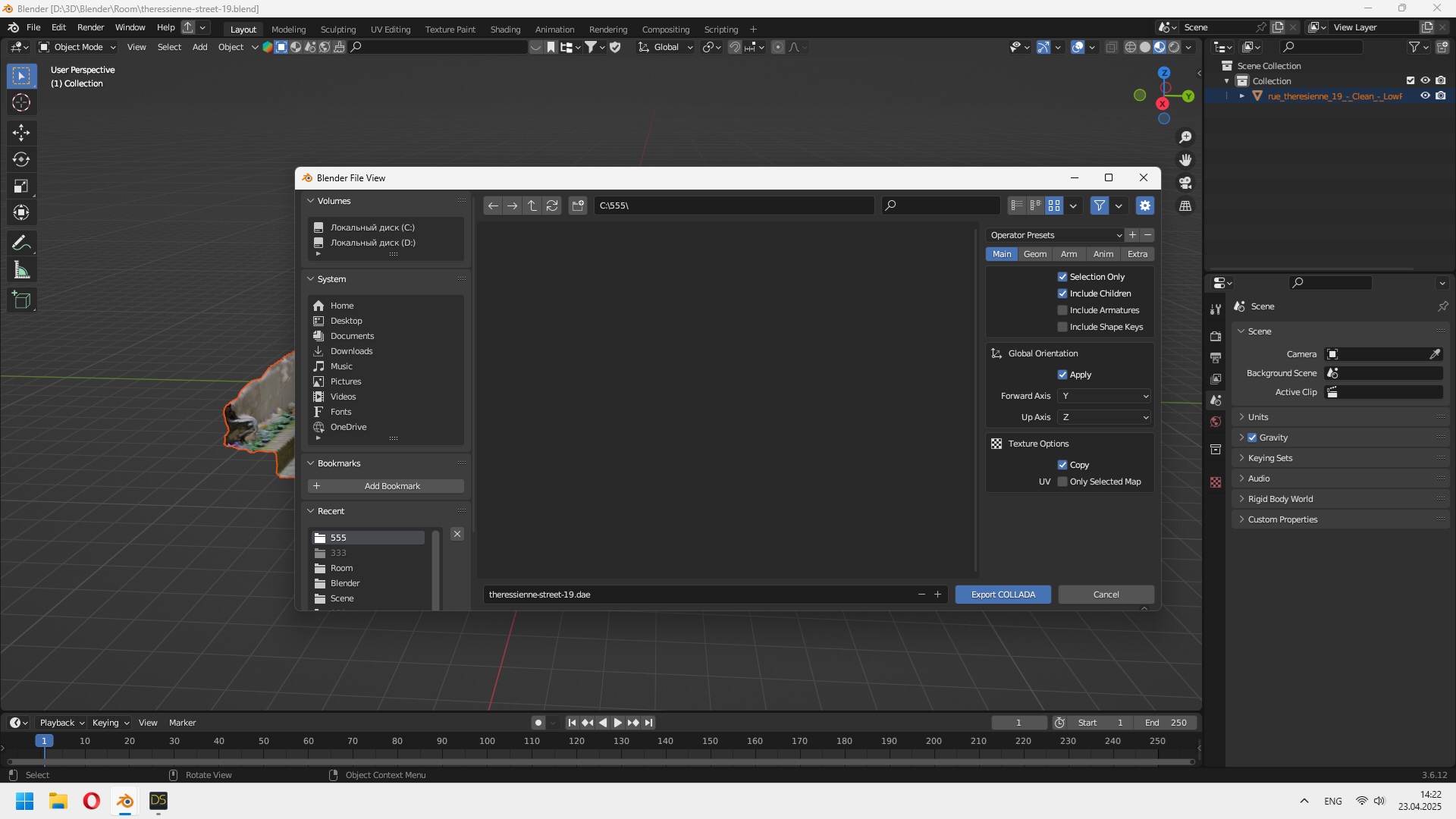Toggle texture Copy checkbox

point(1062,465)
